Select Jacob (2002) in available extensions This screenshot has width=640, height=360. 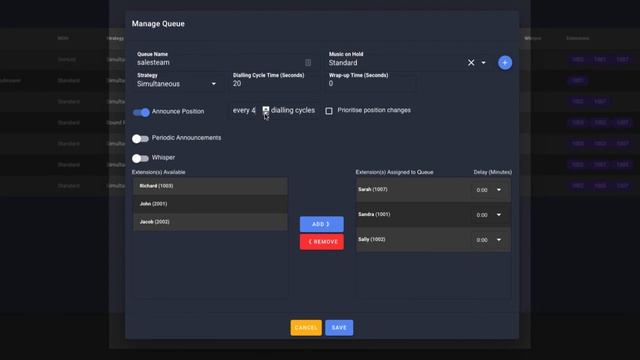210,222
